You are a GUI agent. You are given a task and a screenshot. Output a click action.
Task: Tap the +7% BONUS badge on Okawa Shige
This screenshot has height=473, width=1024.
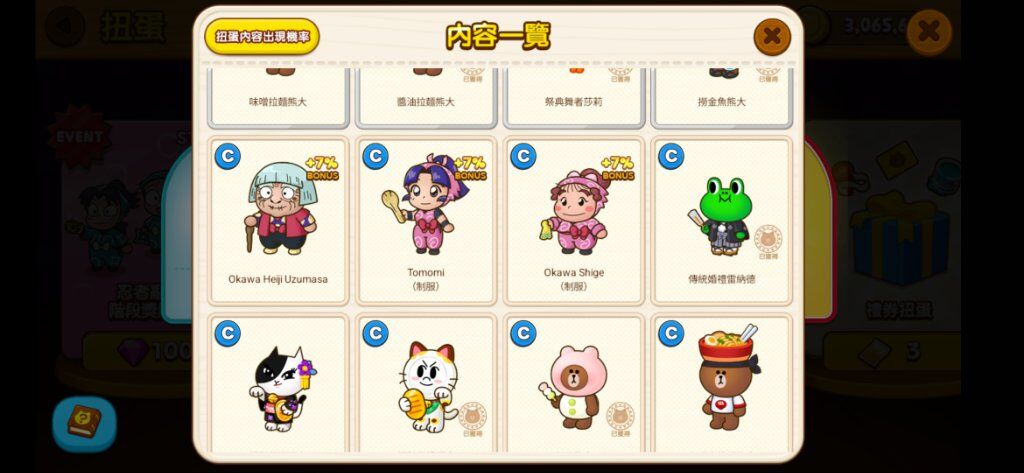pos(618,168)
